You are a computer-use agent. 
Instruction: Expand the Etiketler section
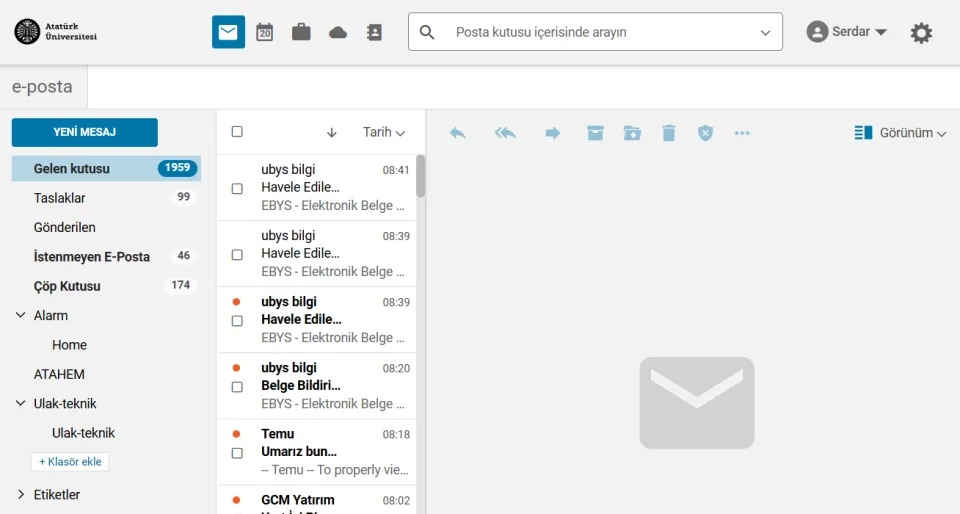20,494
